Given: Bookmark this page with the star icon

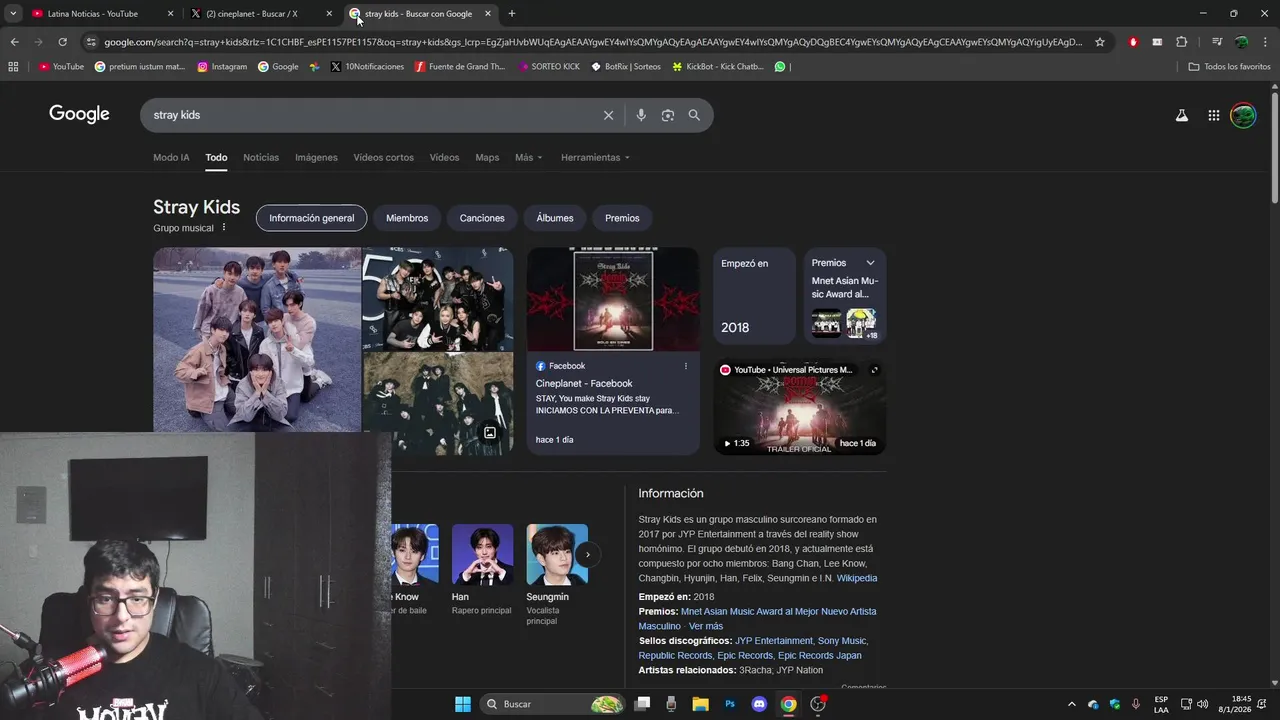Looking at the screenshot, I should click(1100, 42).
